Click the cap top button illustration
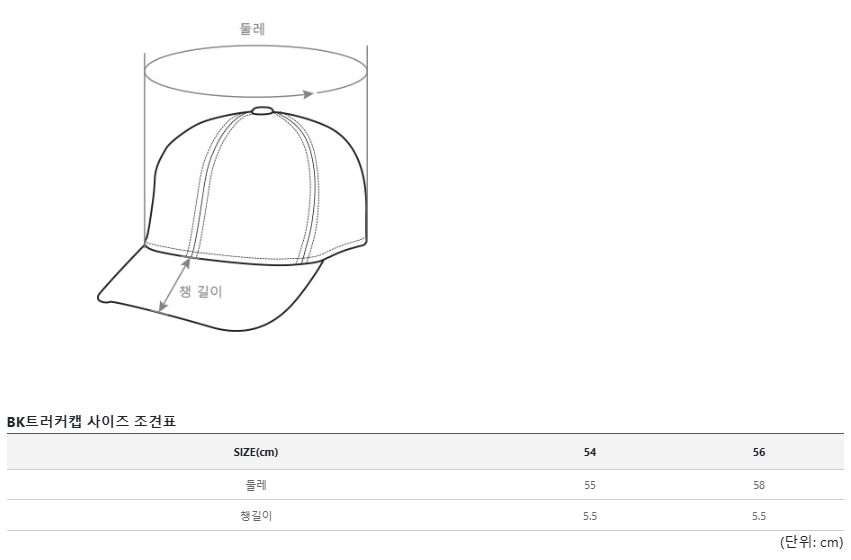Image resolution: width=851 pixels, height=560 pixels. 262,111
